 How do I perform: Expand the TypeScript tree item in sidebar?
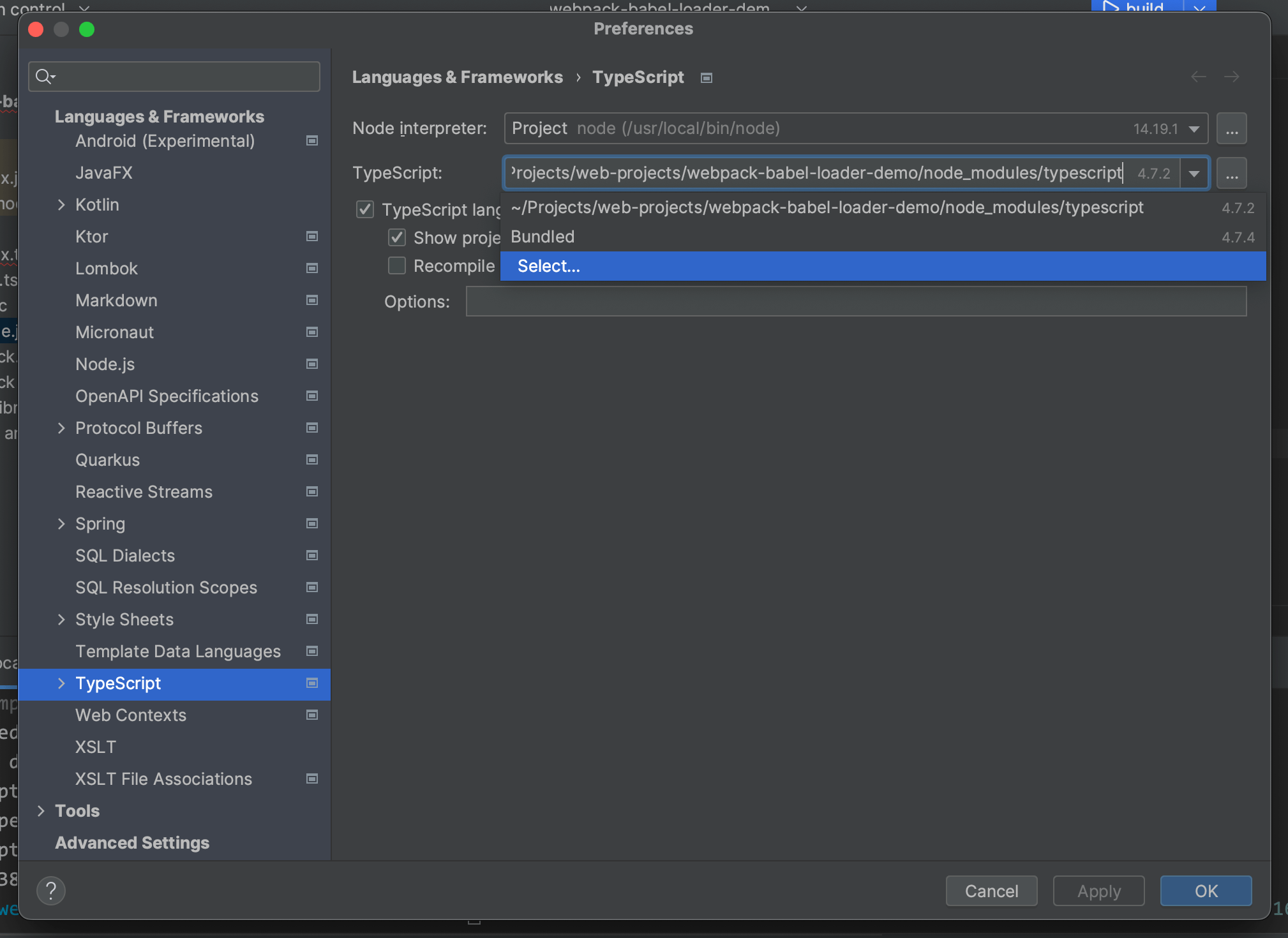coord(62,683)
